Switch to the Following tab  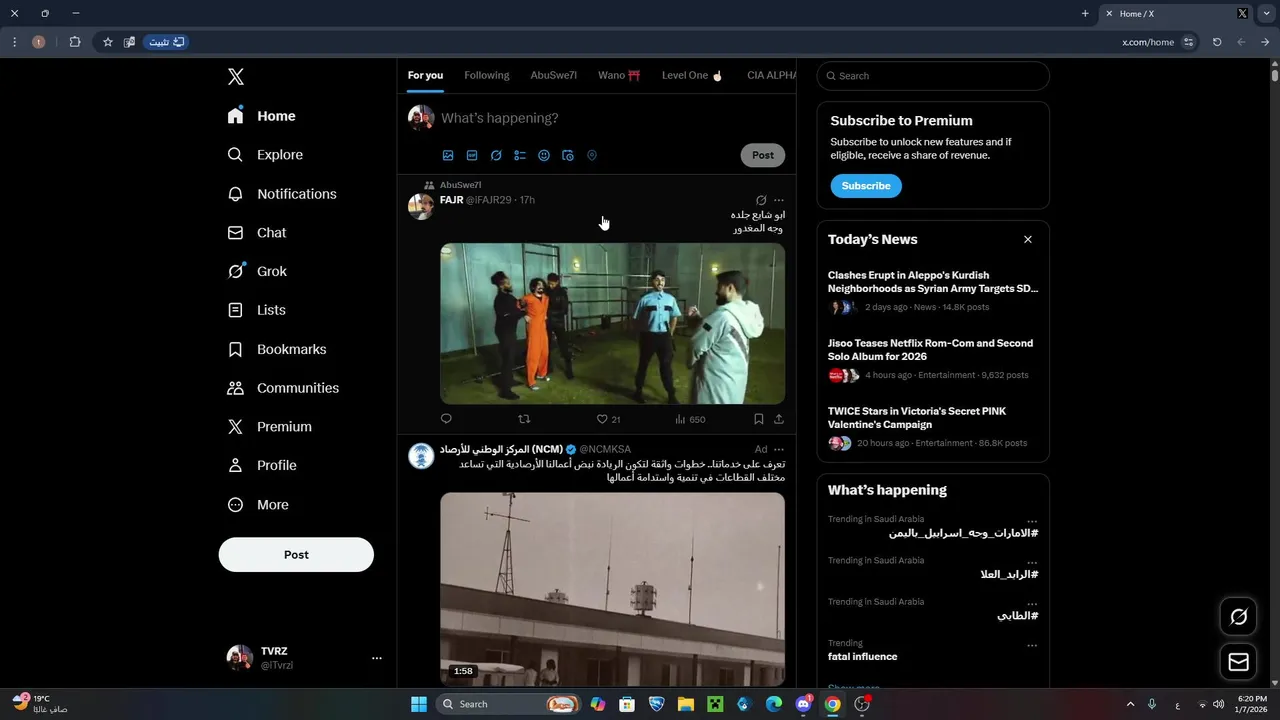point(487,75)
